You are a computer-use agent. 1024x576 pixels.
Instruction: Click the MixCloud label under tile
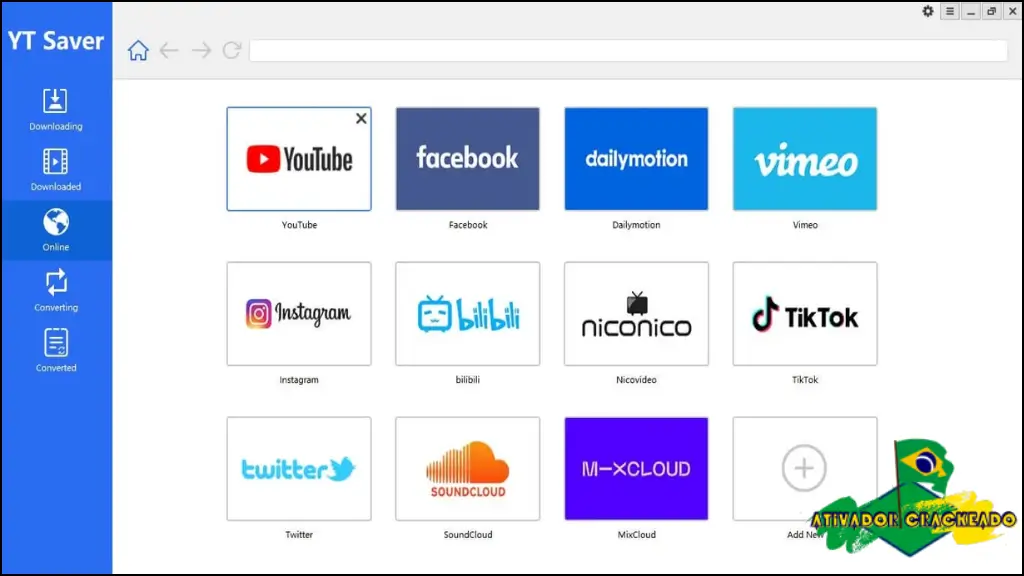point(636,534)
